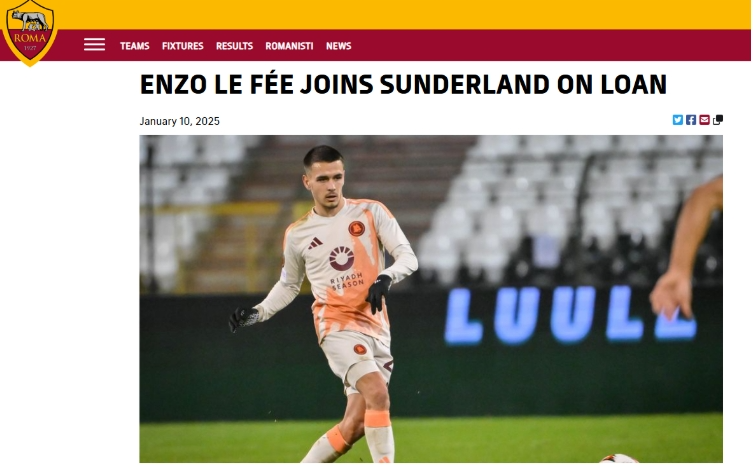
Task: Click the January 10, 2025 date
Action: (x=180, y=121)
